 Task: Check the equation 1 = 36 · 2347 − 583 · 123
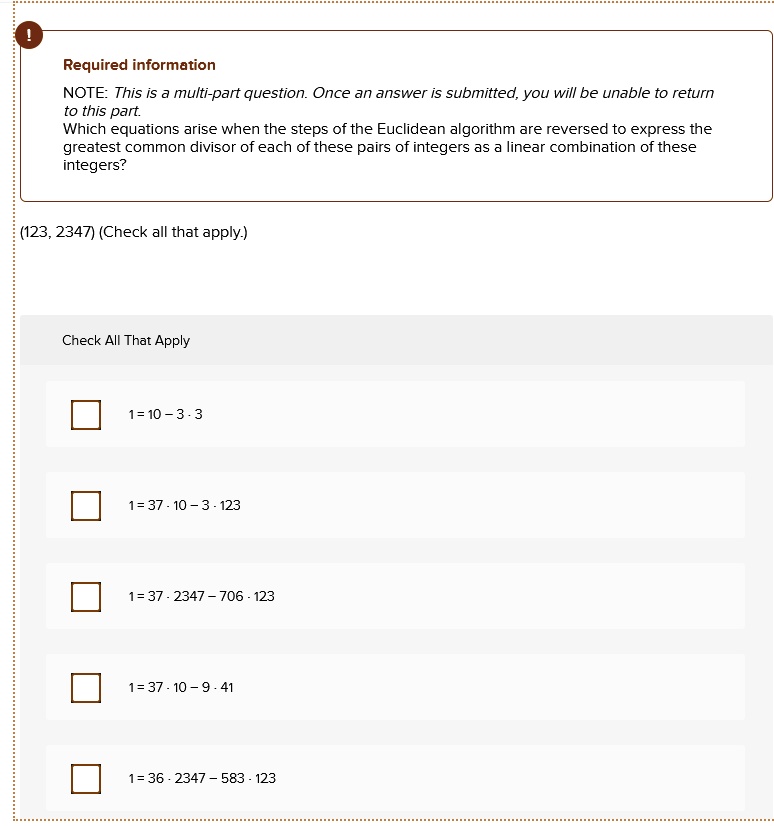point(86,778)
